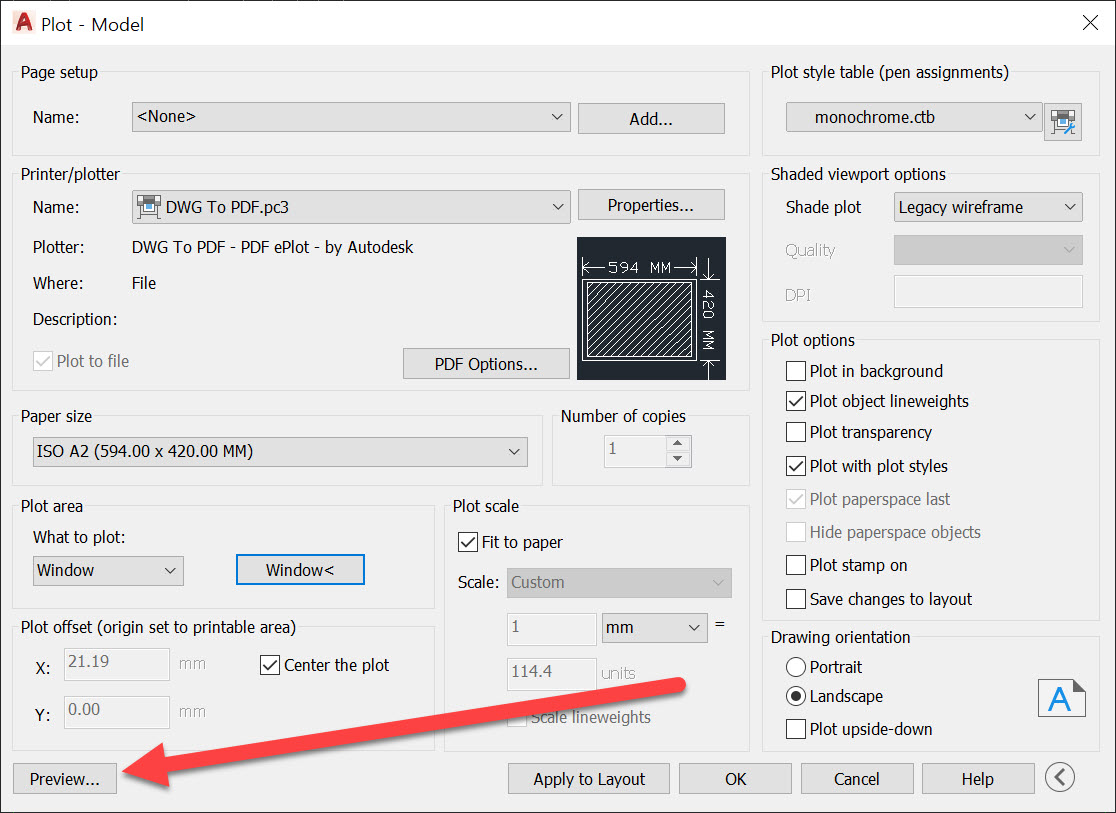Enable Plot transparency checkbox
Screen dimensions: 1116x813
pos(796,432)
